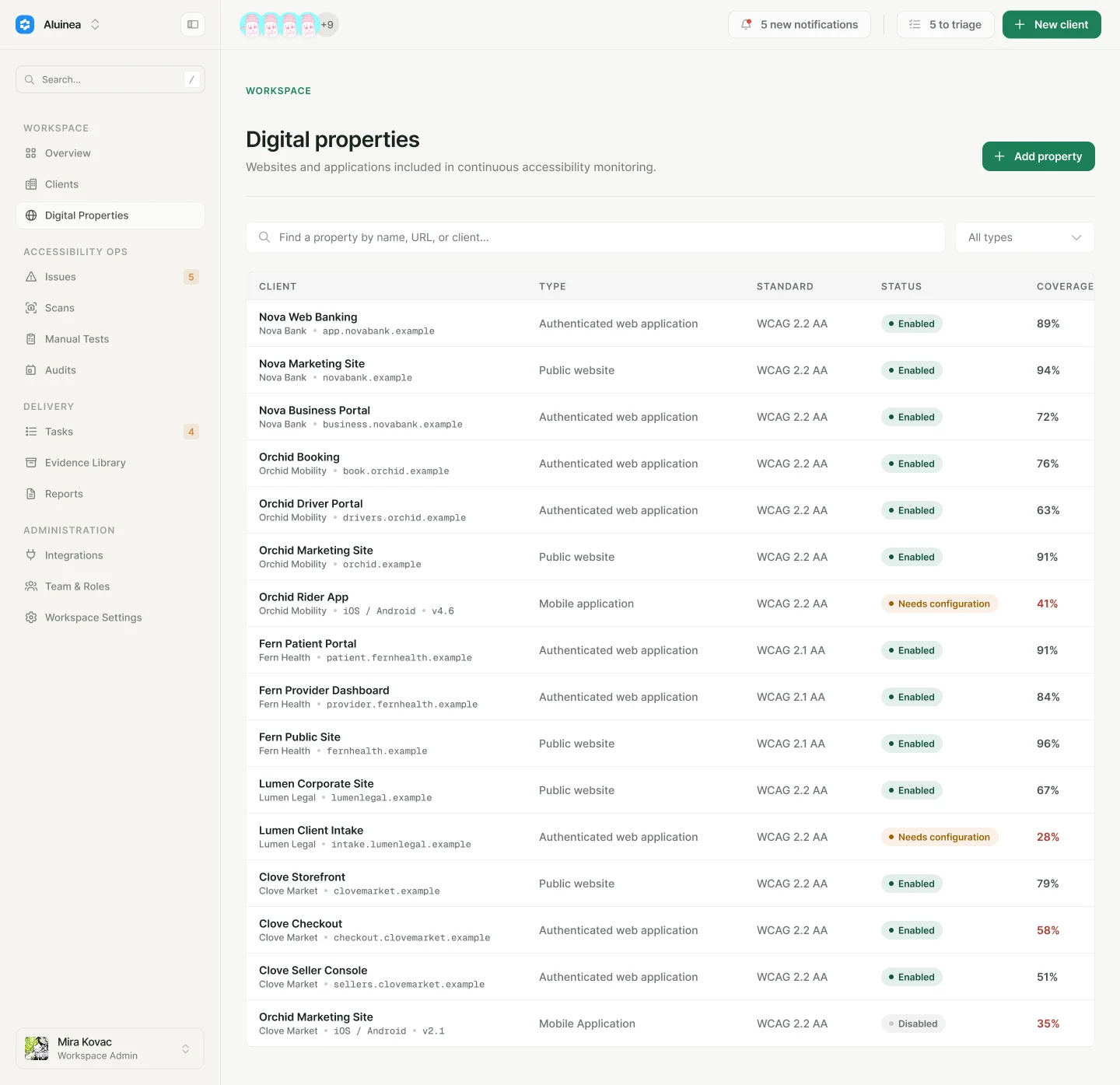Click the Team & Roles people icon
The image size is (1120, 1085).
pyautogui.click(x=31, y=586)
